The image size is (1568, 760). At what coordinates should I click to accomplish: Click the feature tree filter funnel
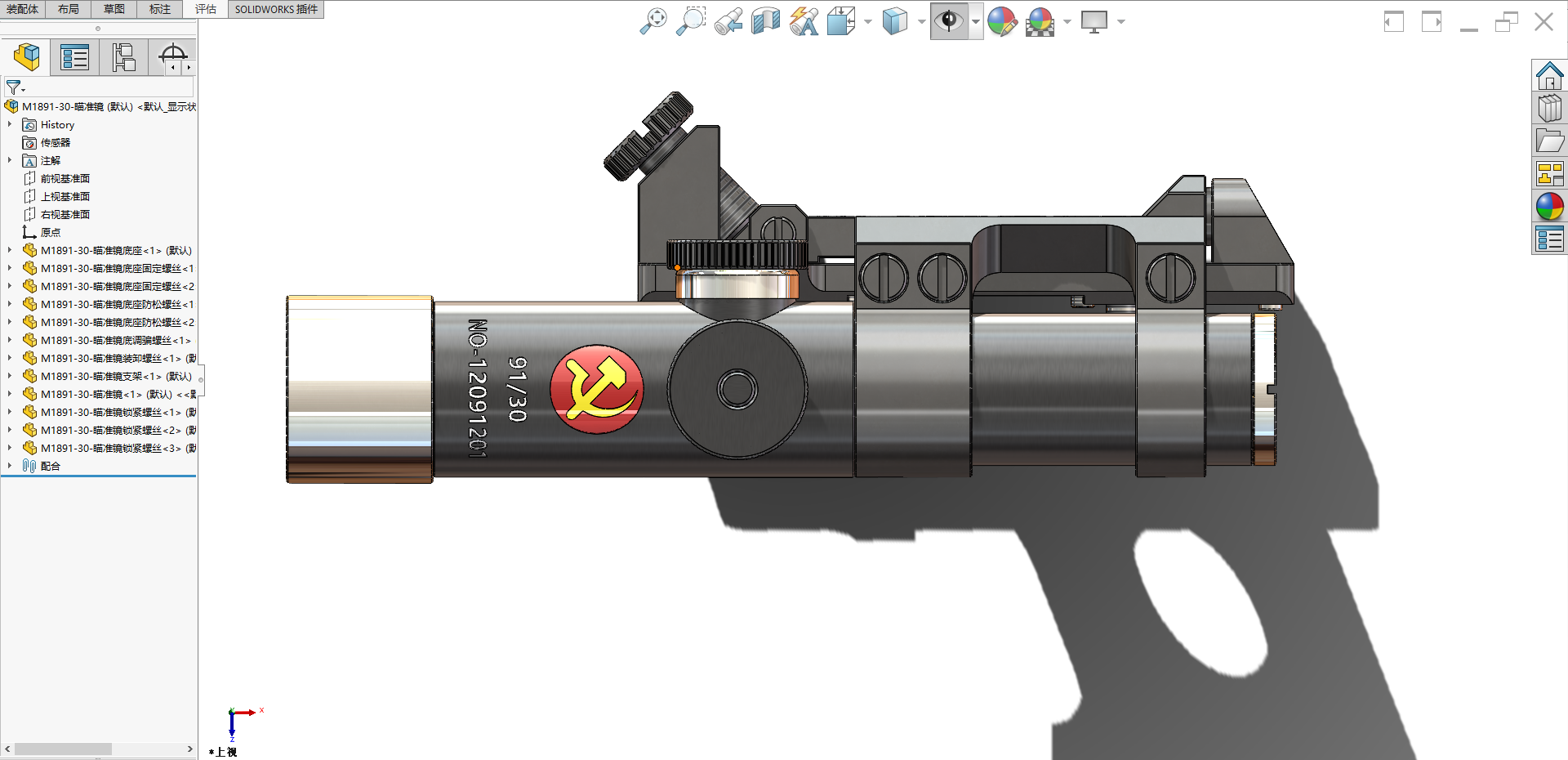pos(15,87)
